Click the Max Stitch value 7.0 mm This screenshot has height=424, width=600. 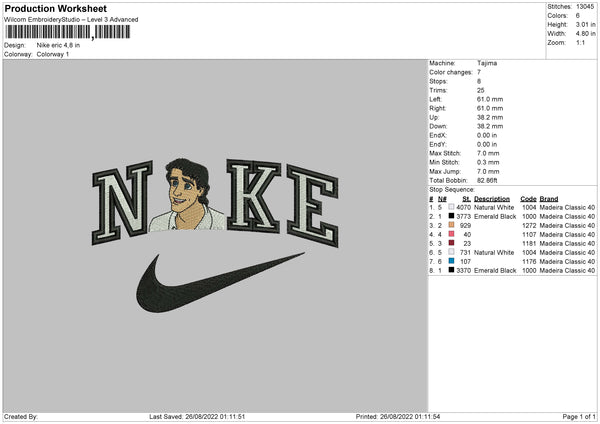pos(488,153)
